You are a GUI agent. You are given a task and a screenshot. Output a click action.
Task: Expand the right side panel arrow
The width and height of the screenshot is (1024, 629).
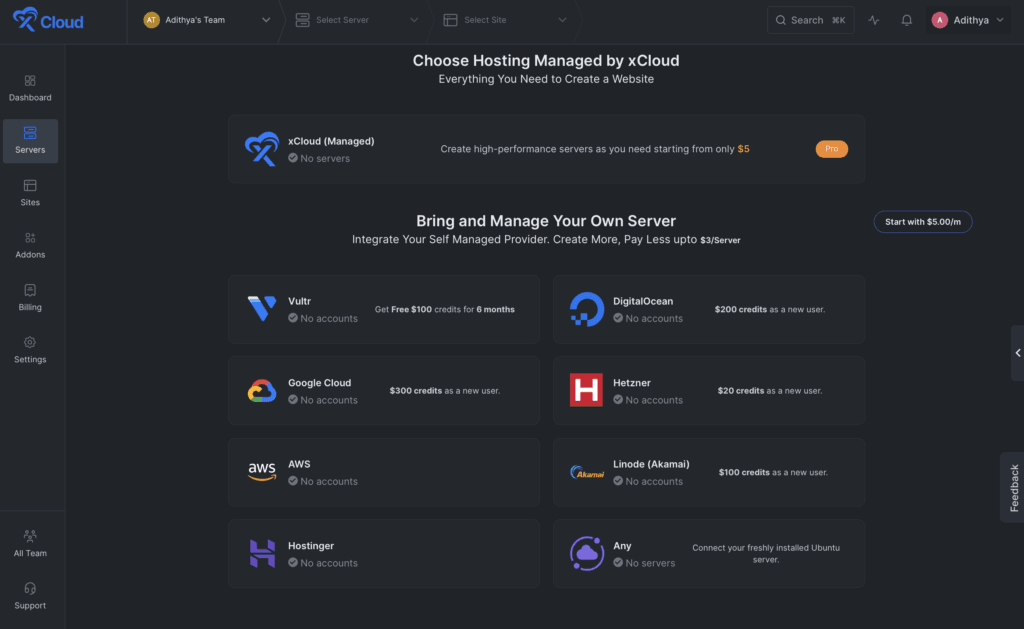tap(1017, 353)
